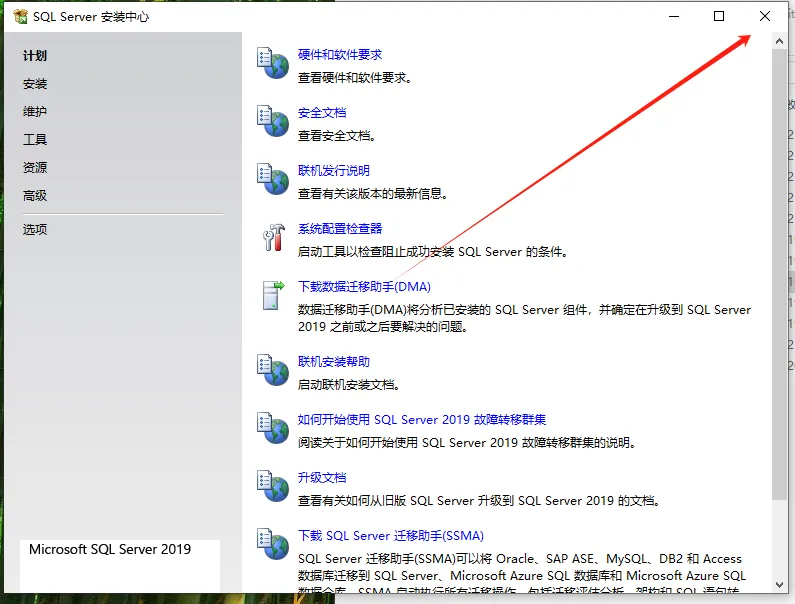Click the text 启动工具以检查阻止成功安装 SQL Server 的条件。

(433, 252)
